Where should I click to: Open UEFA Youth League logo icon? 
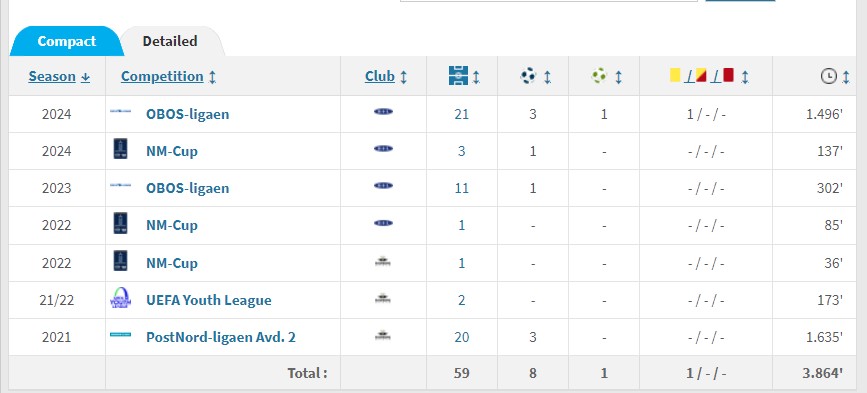pyautogui.click(x=121, y=299)
